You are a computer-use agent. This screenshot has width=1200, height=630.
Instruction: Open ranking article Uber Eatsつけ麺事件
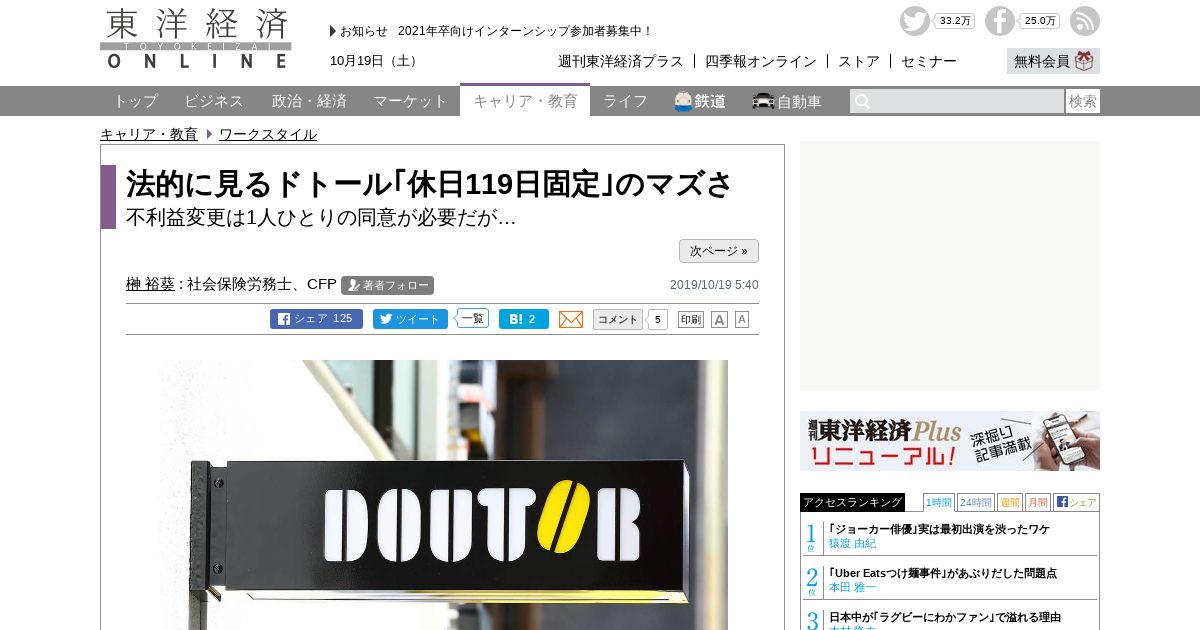[942, 573]
